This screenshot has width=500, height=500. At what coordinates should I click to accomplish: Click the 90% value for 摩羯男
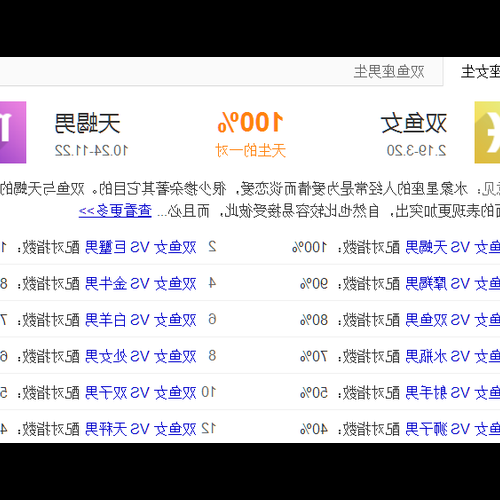(314, 284)
